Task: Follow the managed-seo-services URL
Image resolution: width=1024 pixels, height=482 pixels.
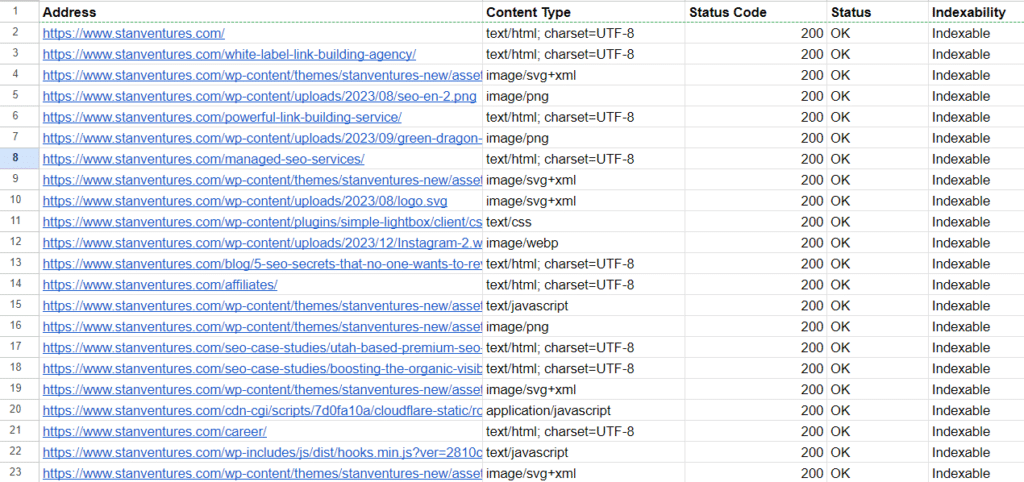Action: (x=203, y=159)
